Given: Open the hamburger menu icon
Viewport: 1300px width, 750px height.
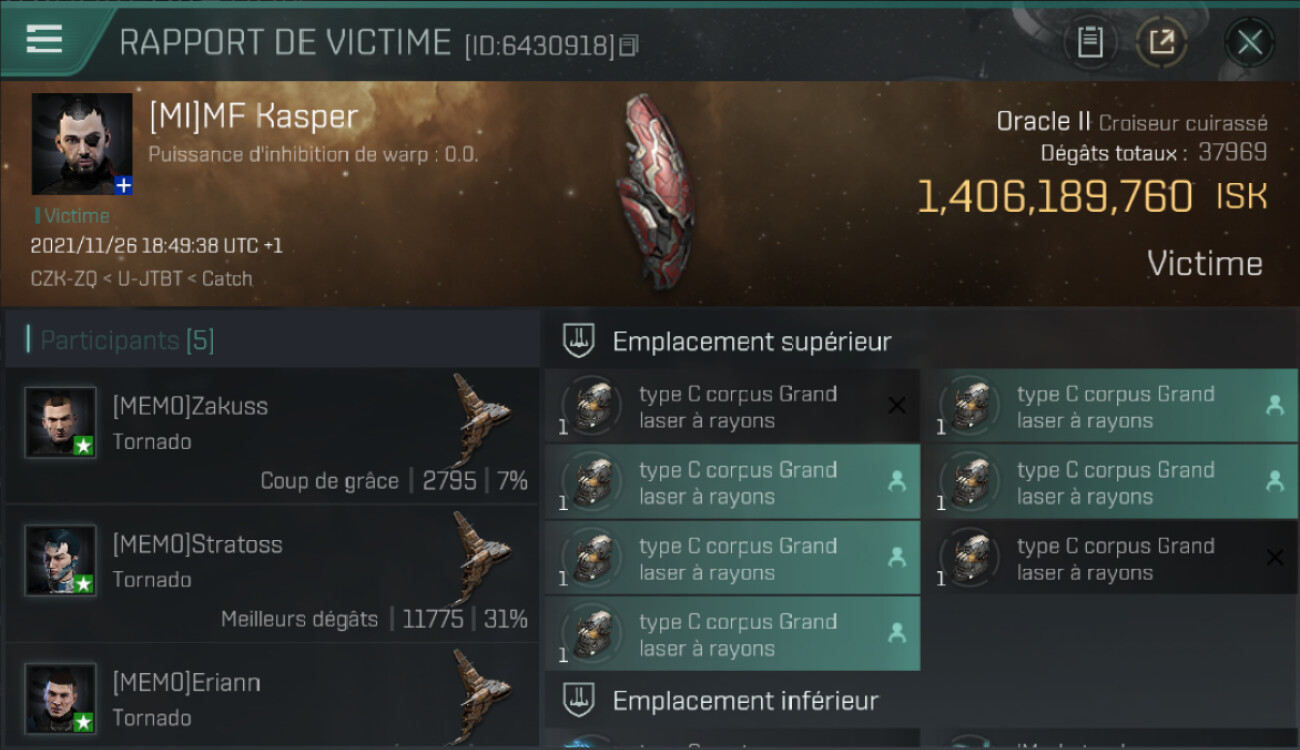Looking at the screenshot, I should [x=44, y=39].
